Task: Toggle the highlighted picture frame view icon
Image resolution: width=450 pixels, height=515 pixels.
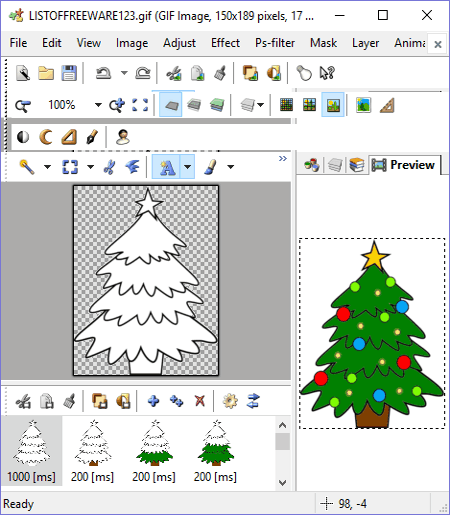Action: point(333,105)
